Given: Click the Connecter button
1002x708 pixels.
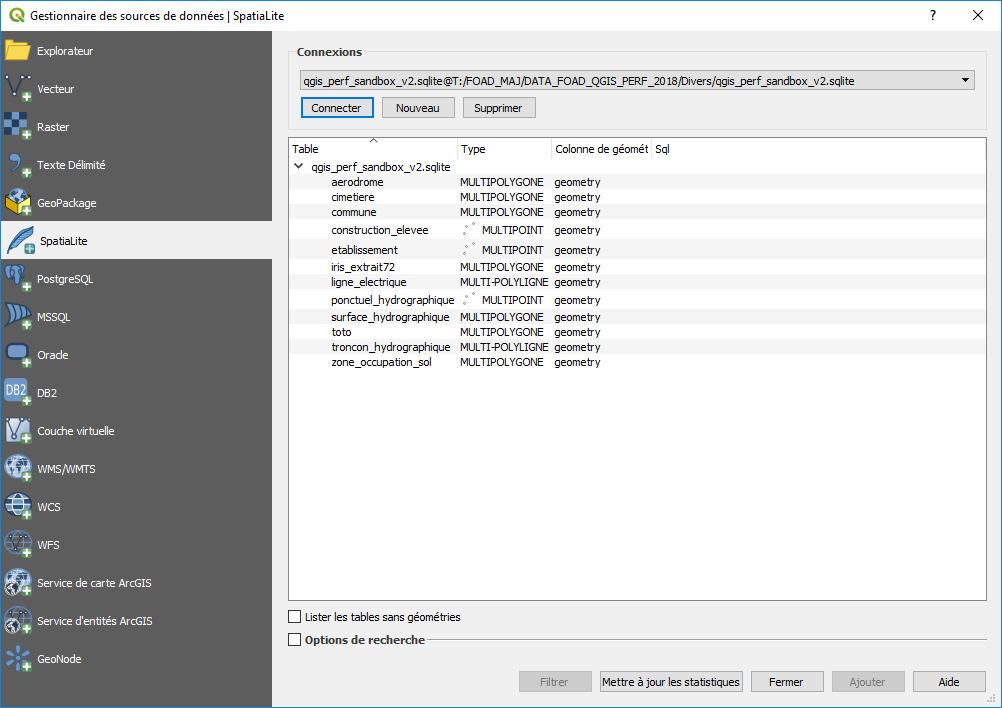Looking at the screenshot, I should (337, 107).
